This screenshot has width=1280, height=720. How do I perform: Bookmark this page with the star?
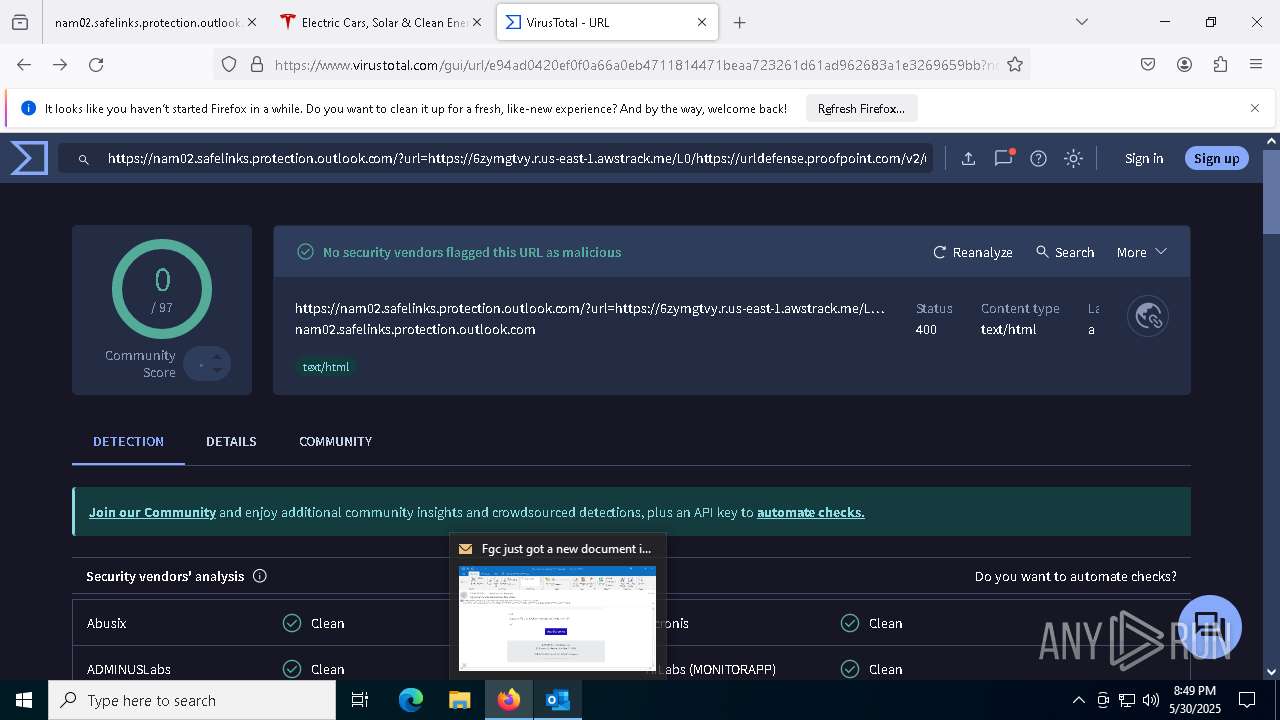point(1015,64)
